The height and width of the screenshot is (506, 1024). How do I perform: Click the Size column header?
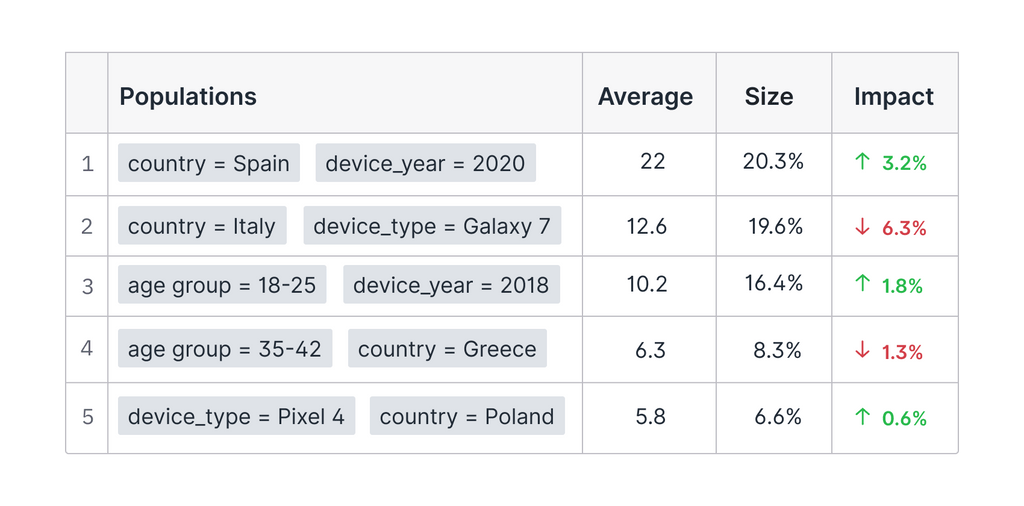pos(769,97)
